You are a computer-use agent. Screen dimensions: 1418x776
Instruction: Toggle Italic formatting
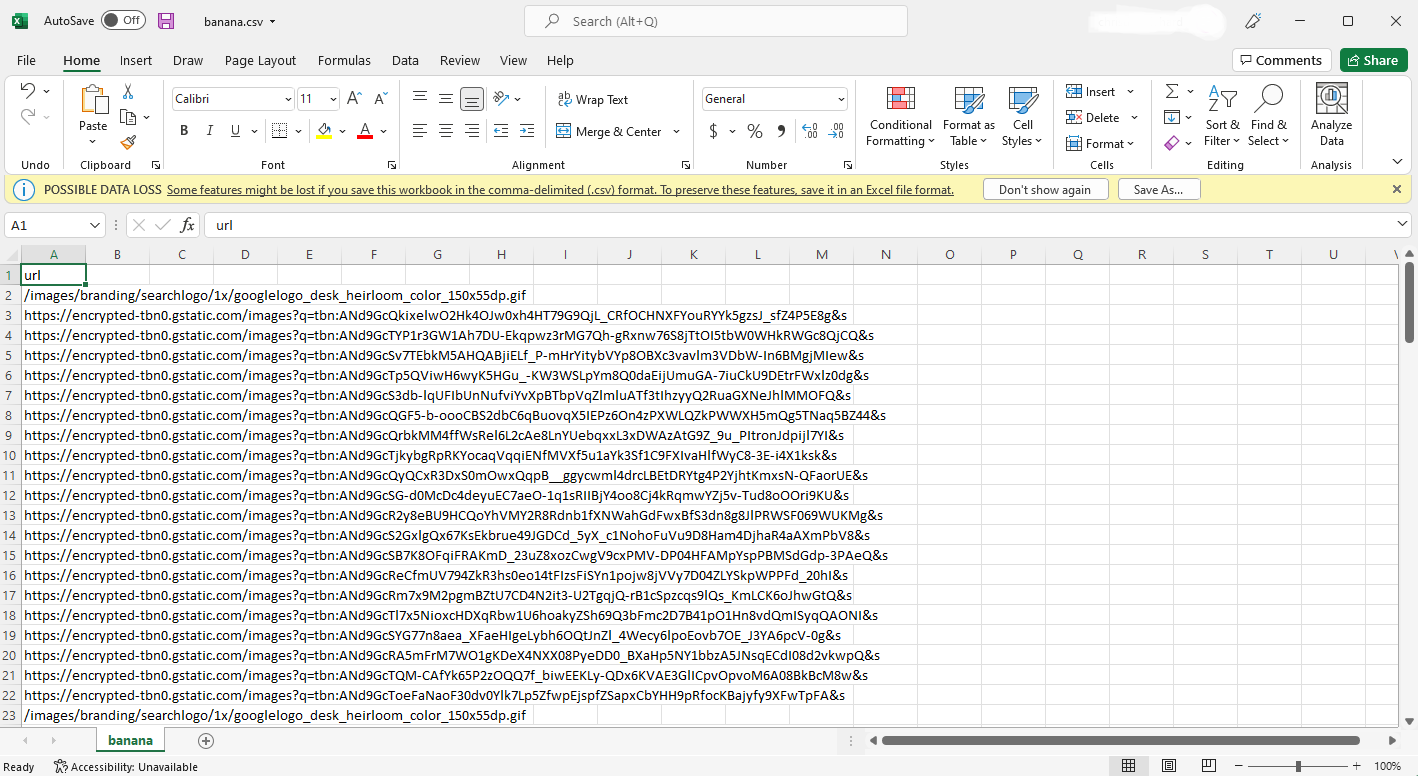pos(210,131)
